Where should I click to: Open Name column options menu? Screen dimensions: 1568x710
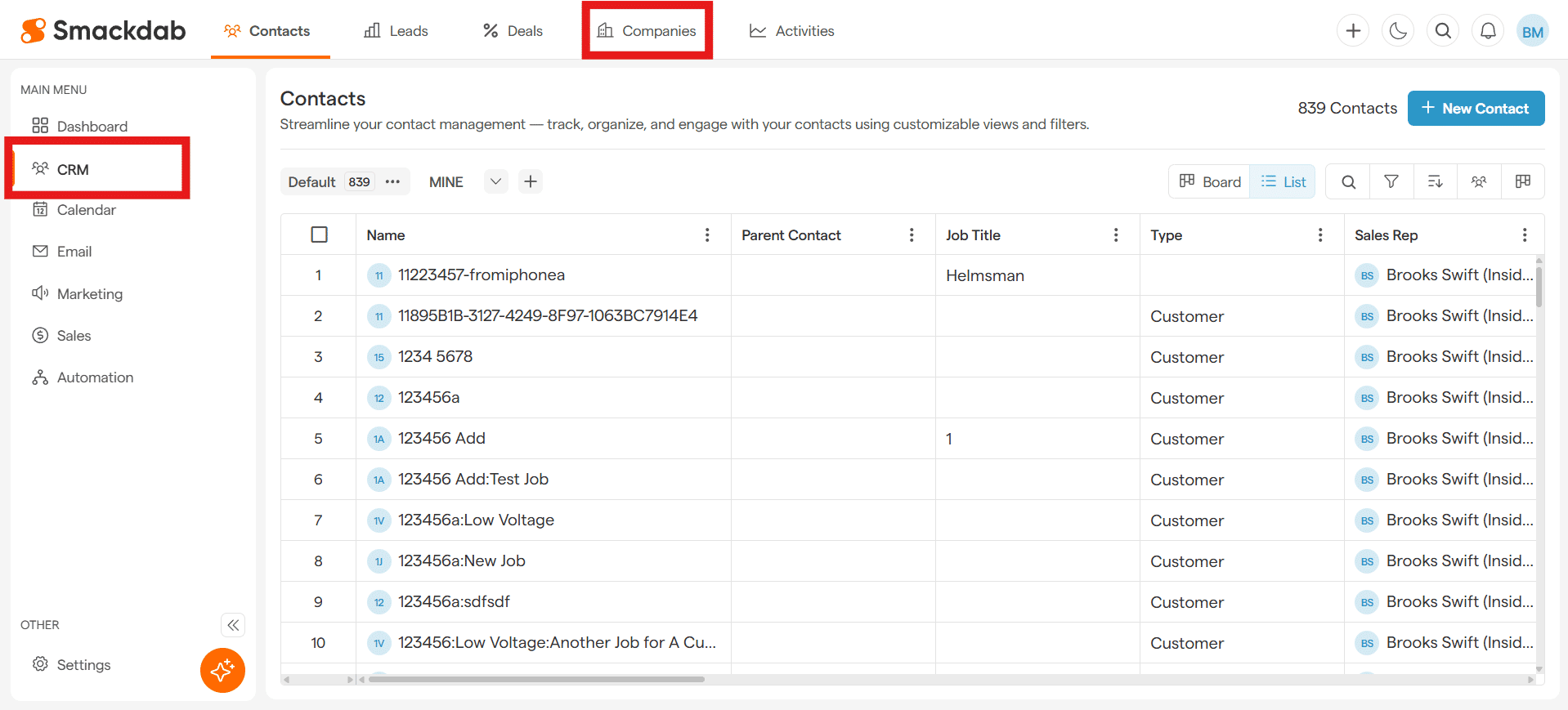tap(707, 235)
